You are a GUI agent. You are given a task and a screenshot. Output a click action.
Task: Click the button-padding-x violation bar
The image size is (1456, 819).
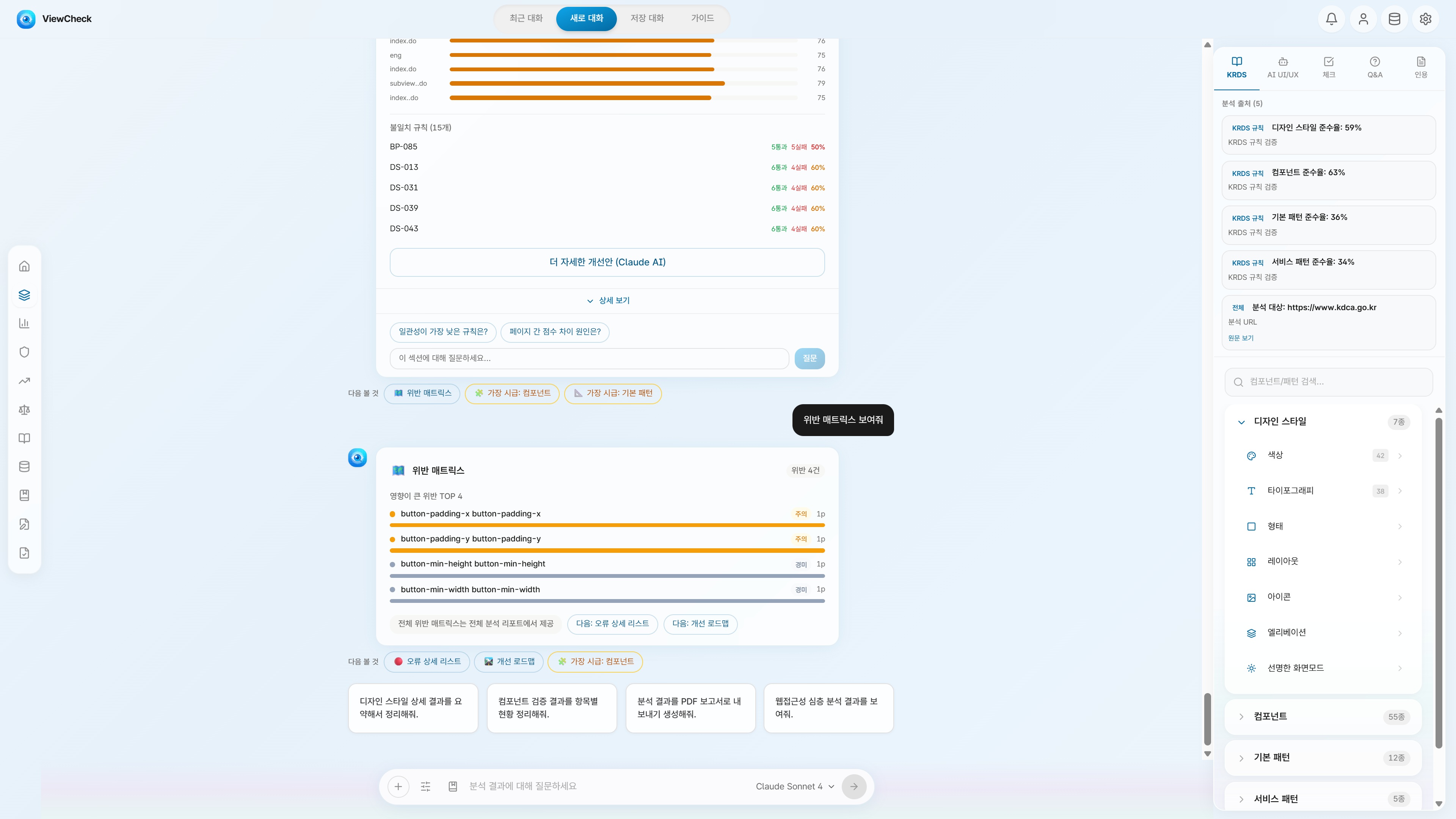607,525
